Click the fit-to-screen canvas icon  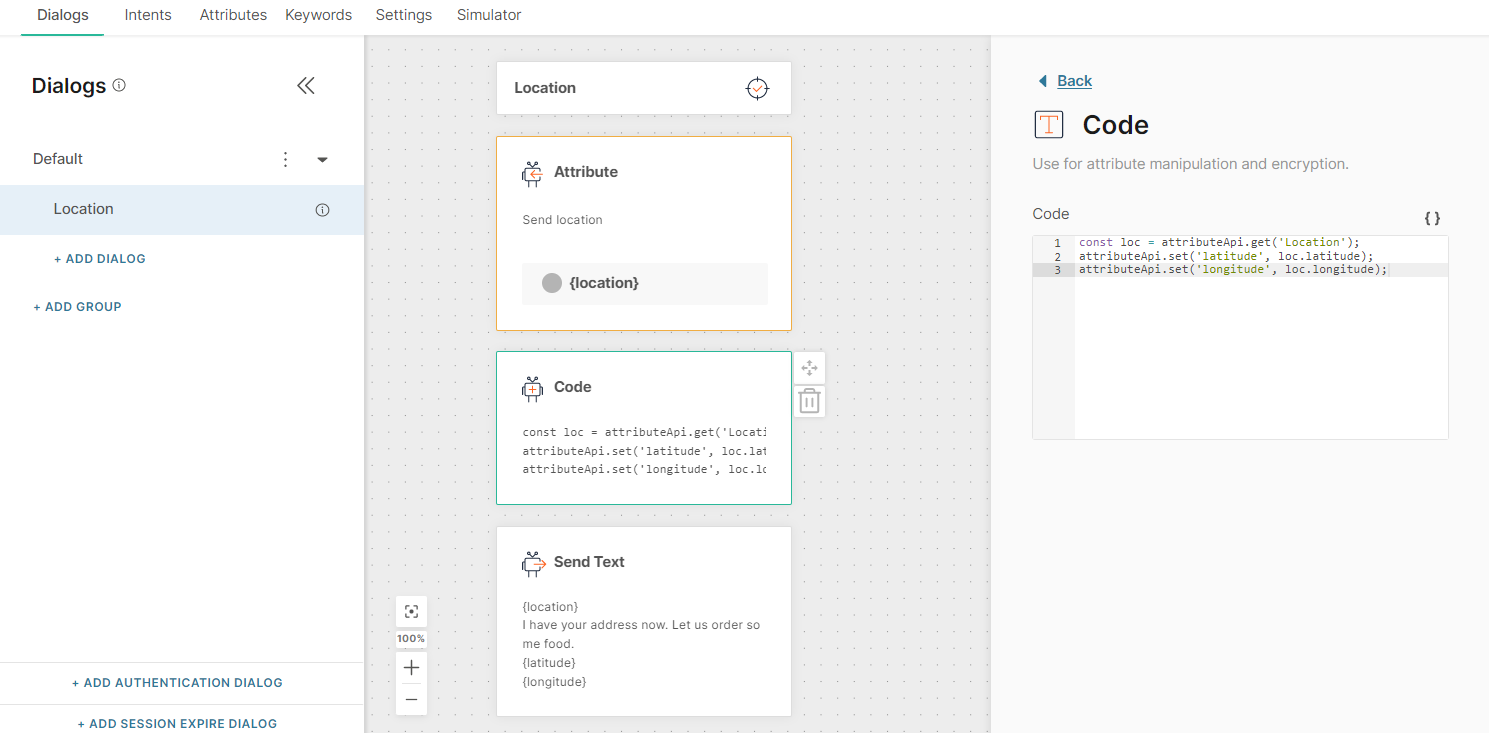(411, 612)
